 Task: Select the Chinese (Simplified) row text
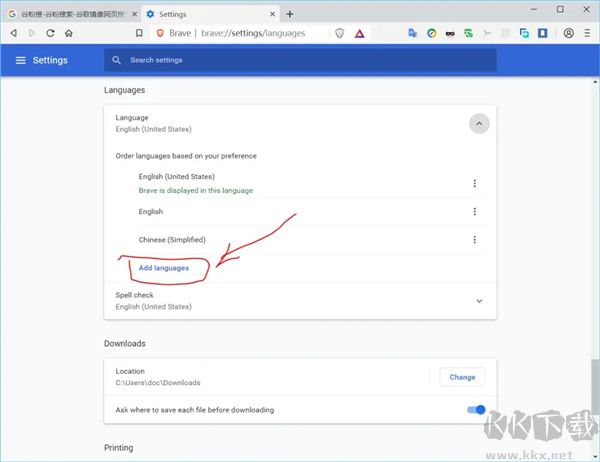(172, 240)
